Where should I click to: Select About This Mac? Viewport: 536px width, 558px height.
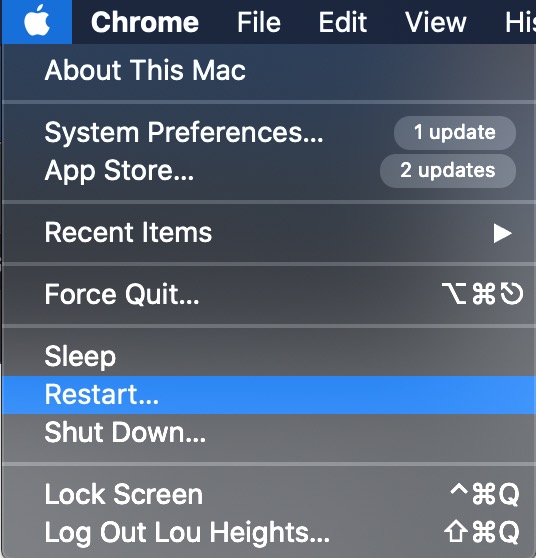click(269, 70)
